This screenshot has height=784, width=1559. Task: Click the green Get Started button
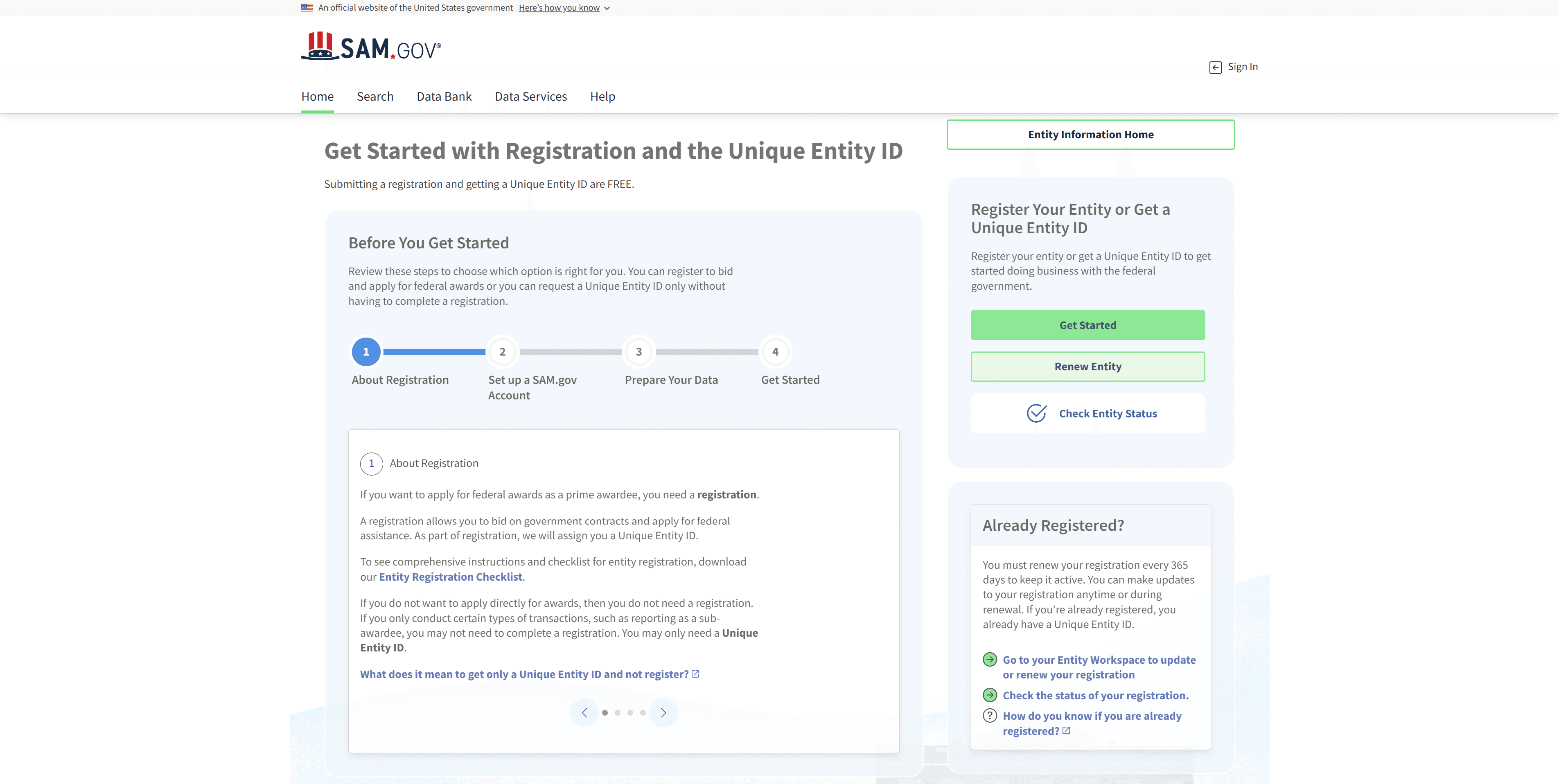click(1087, 325)
